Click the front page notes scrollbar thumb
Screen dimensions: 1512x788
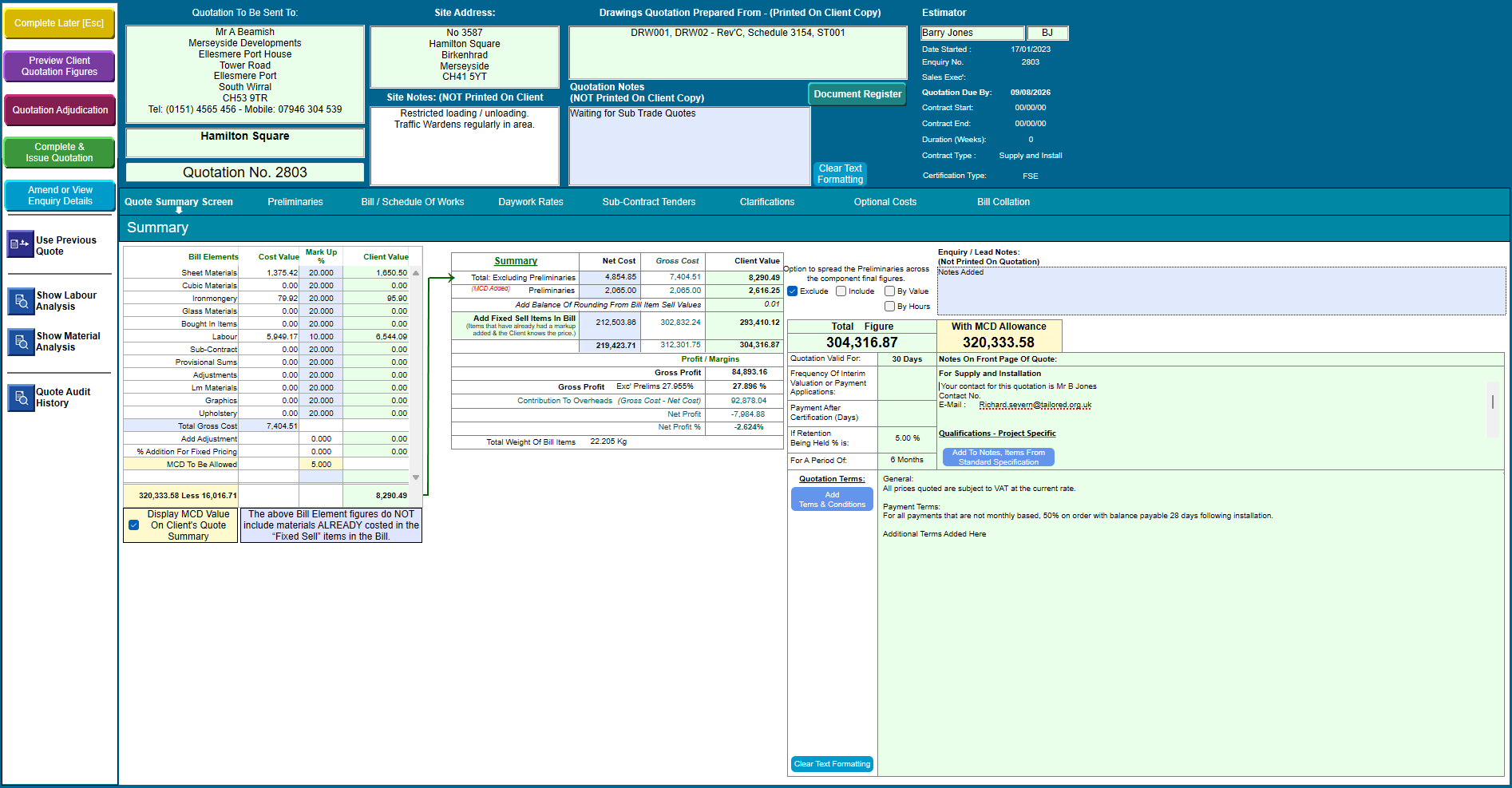(x=1492, y=402)
